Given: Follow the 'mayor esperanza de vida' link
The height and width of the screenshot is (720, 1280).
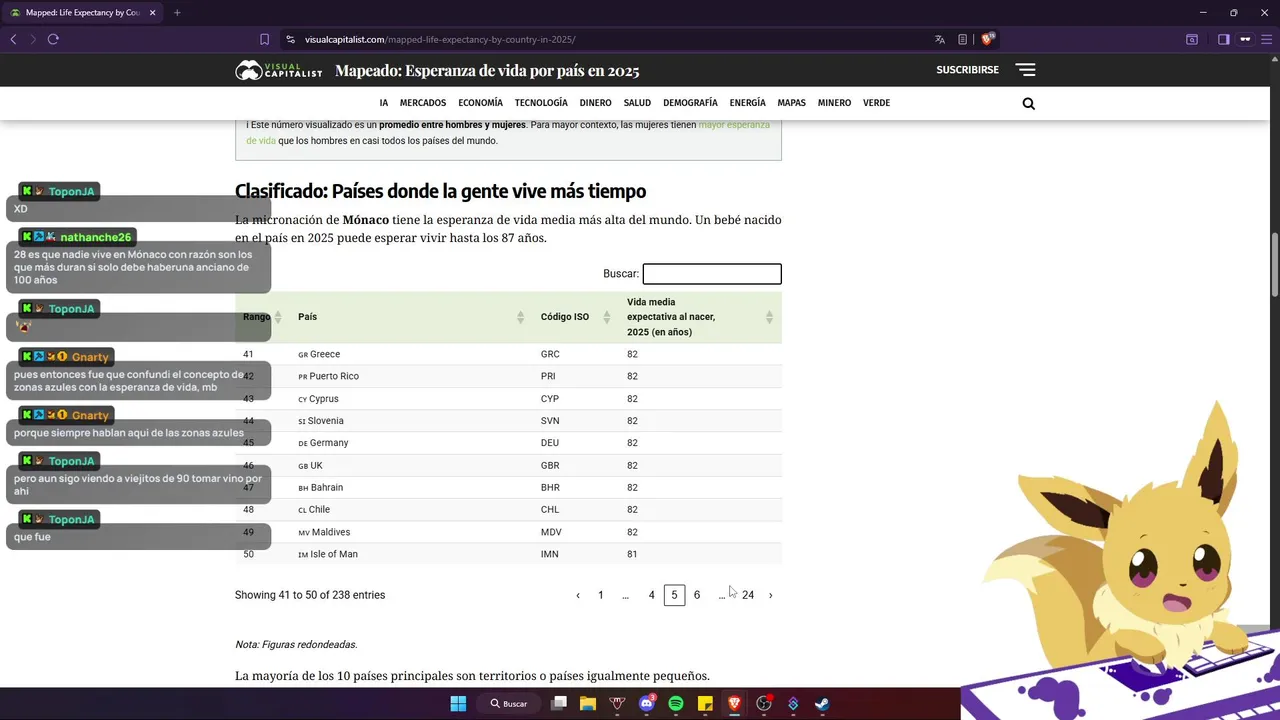Looking at the screenshot, I should click(734, 125).
